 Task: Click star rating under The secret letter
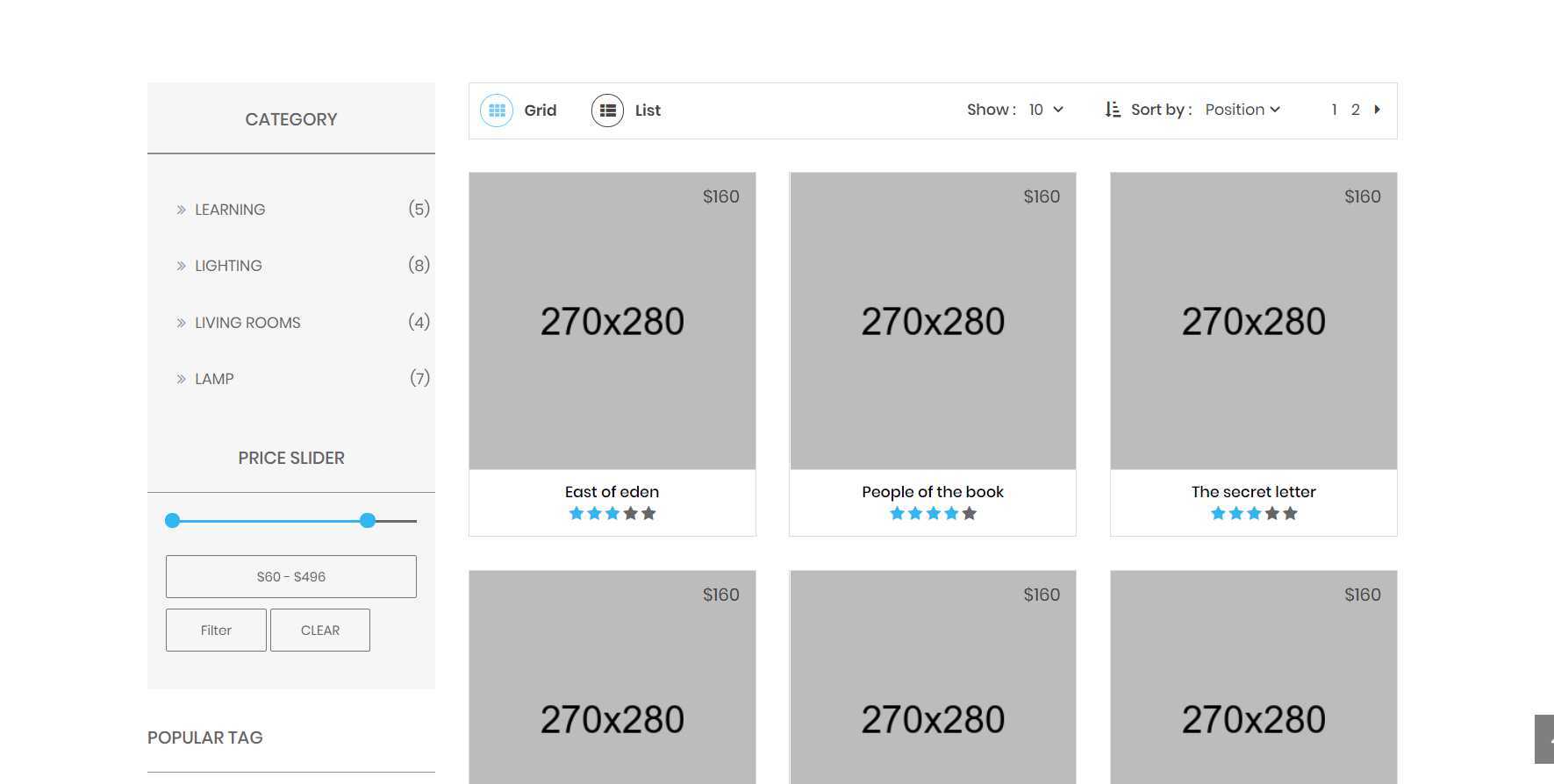click(1254, 513)
